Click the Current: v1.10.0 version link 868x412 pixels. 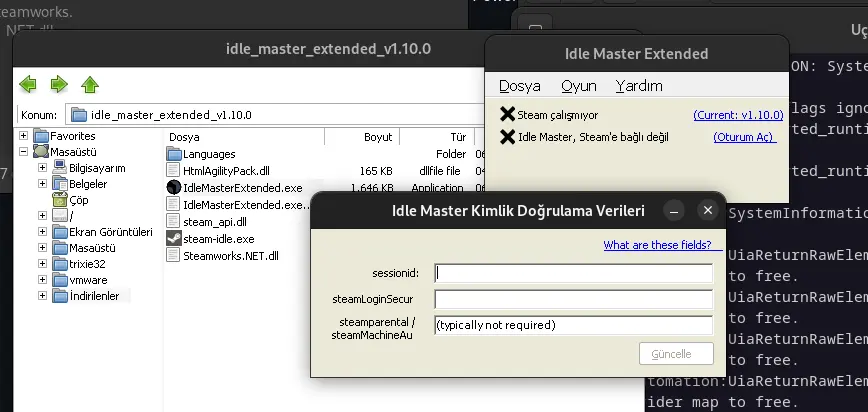pos(738,115)
